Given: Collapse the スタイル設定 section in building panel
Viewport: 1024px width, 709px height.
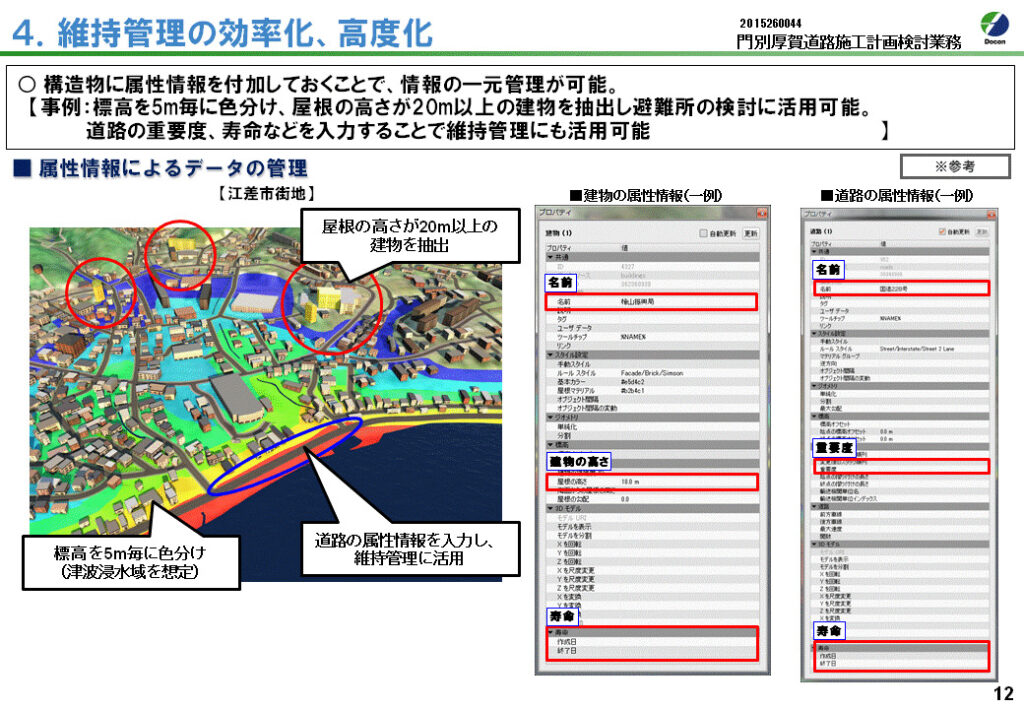Looking at the screenshot, I should [x=549, y=354].
